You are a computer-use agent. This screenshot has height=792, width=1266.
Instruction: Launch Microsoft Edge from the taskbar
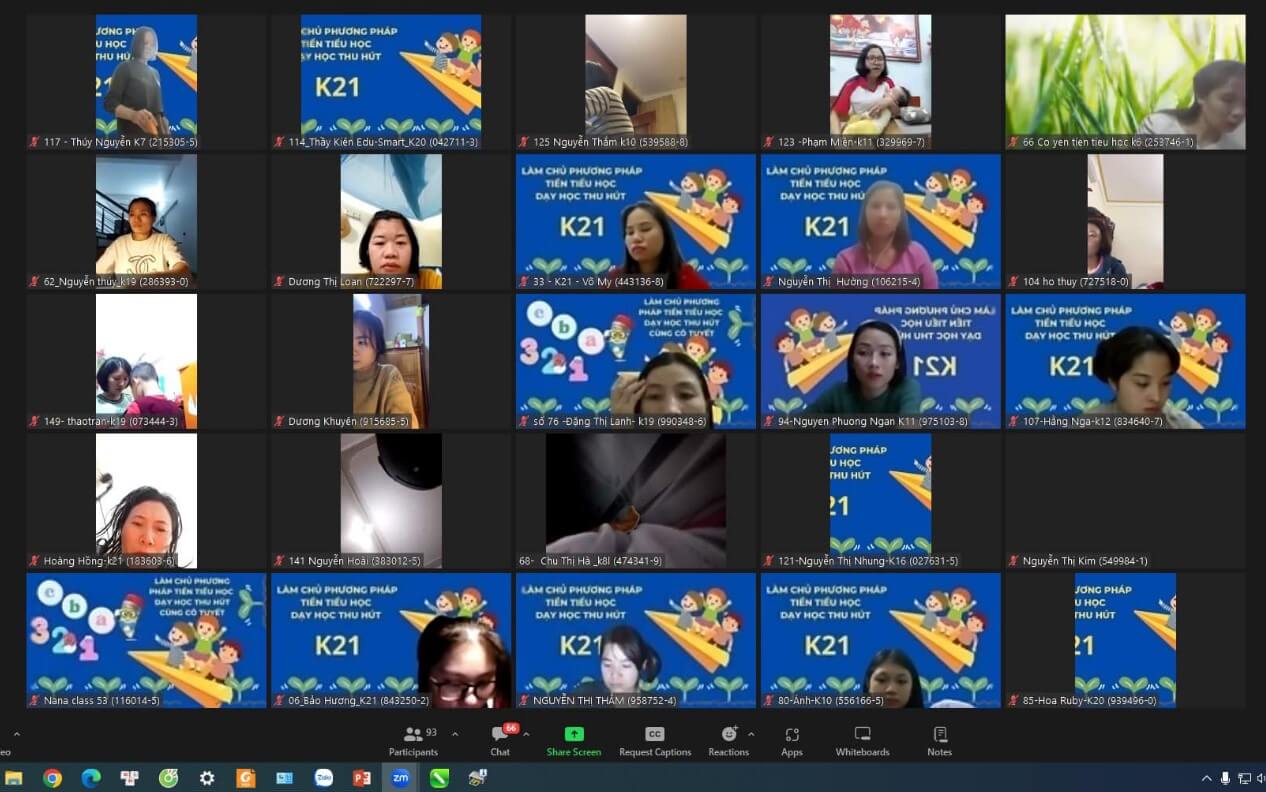[x=91, y=778]
